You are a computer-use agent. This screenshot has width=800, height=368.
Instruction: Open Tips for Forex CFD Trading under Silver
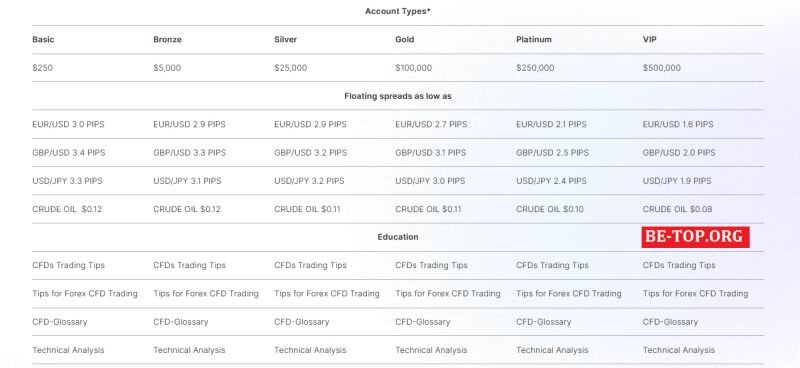(327, 293)
